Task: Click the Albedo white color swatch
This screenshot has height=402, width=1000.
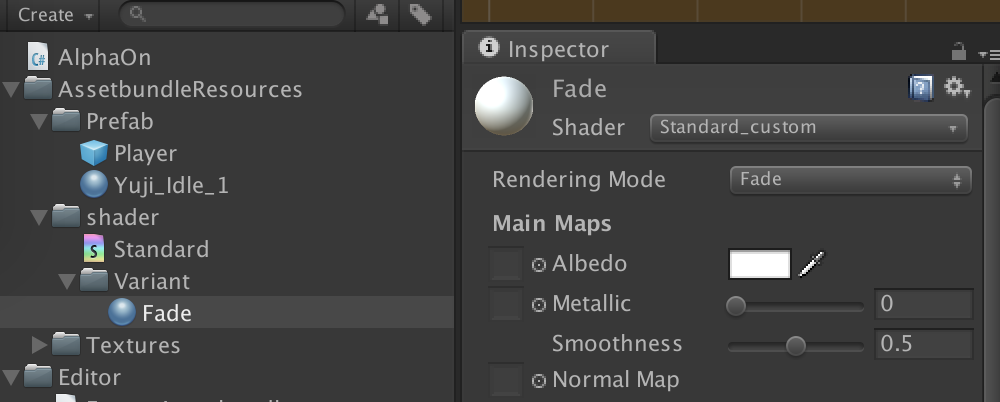Action: 760,264
